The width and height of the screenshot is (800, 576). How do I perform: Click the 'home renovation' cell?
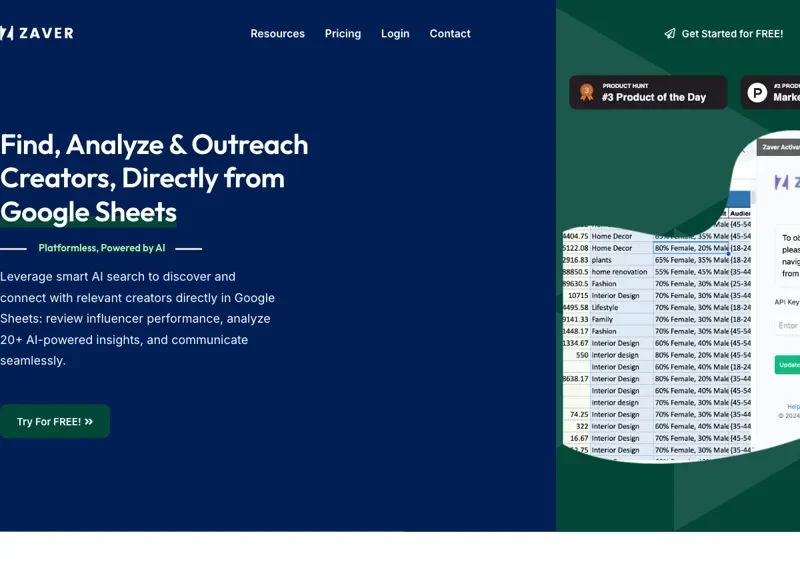621,272
